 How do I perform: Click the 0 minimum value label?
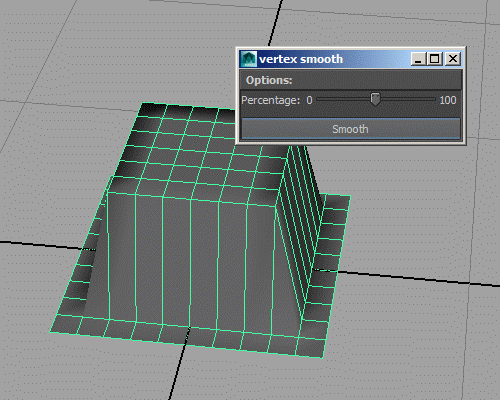click(x=309, y=100)
